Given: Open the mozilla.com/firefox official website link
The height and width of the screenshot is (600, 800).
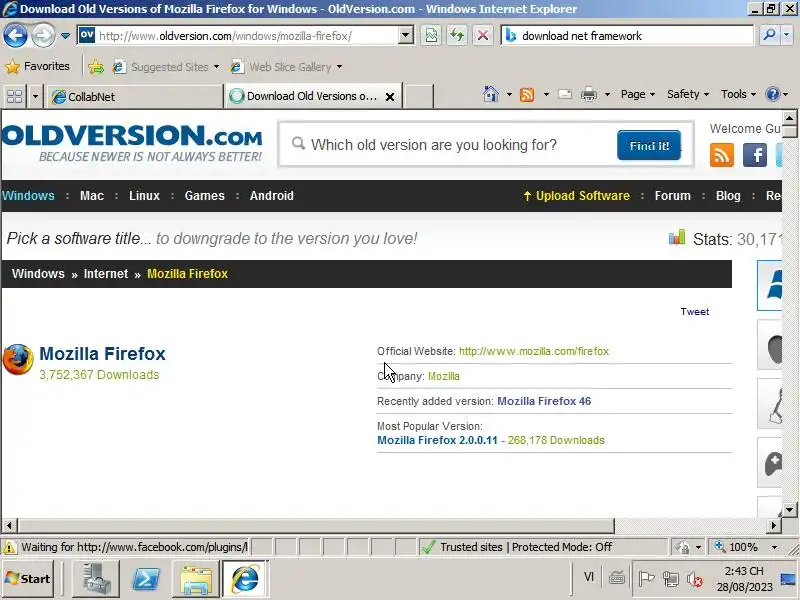Looking at the screenshot, I should coord(534,352).
